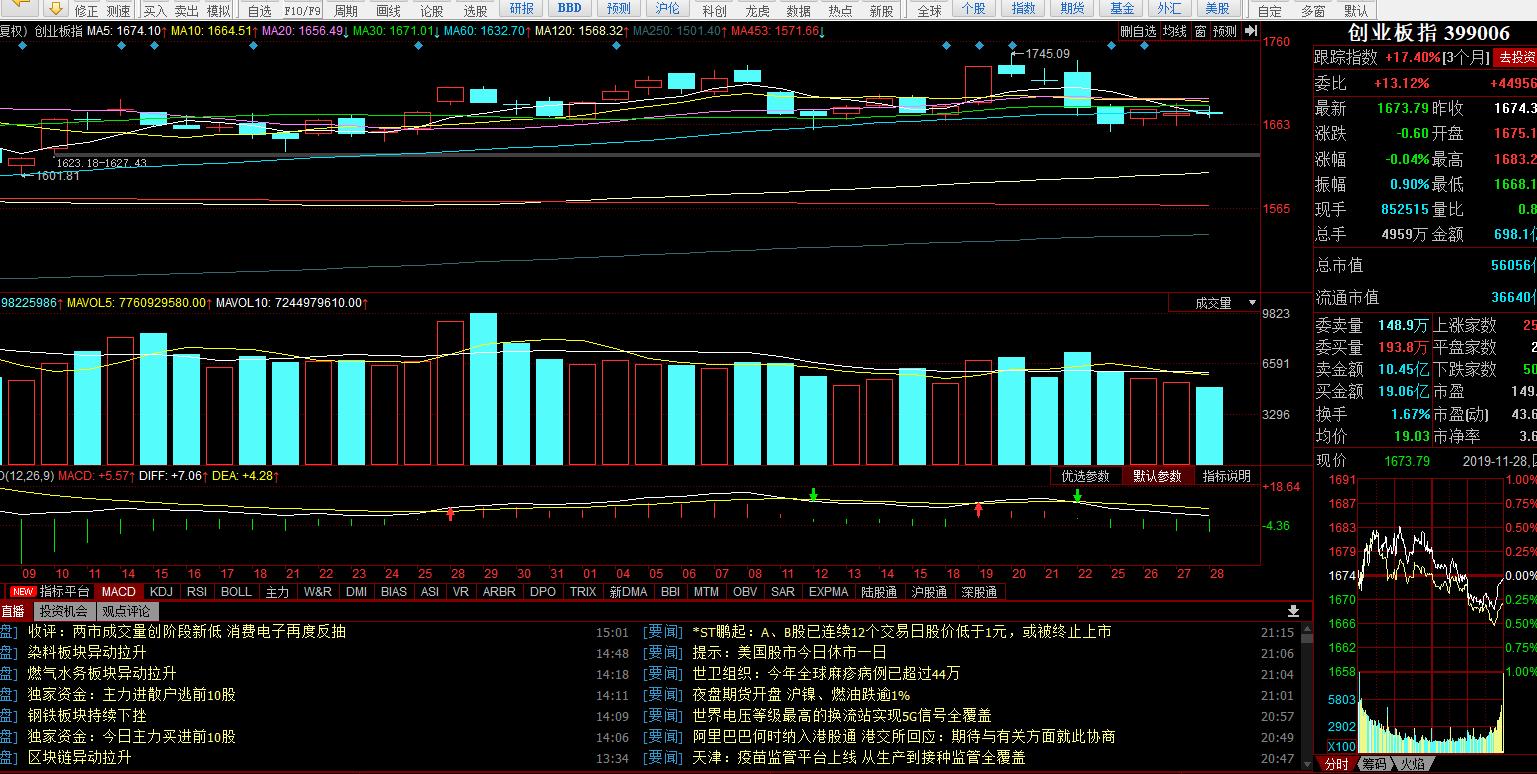The width and height of the screenshot is (1537, 774).
Task: Open the BBD toolbar button
Action: coord(569,9)
